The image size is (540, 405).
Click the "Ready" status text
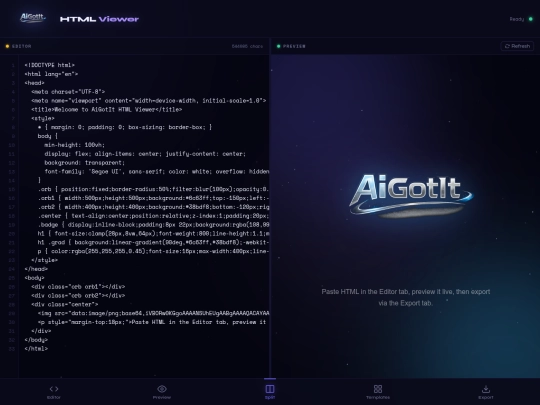pyautogui.click(x=517, y=19)
